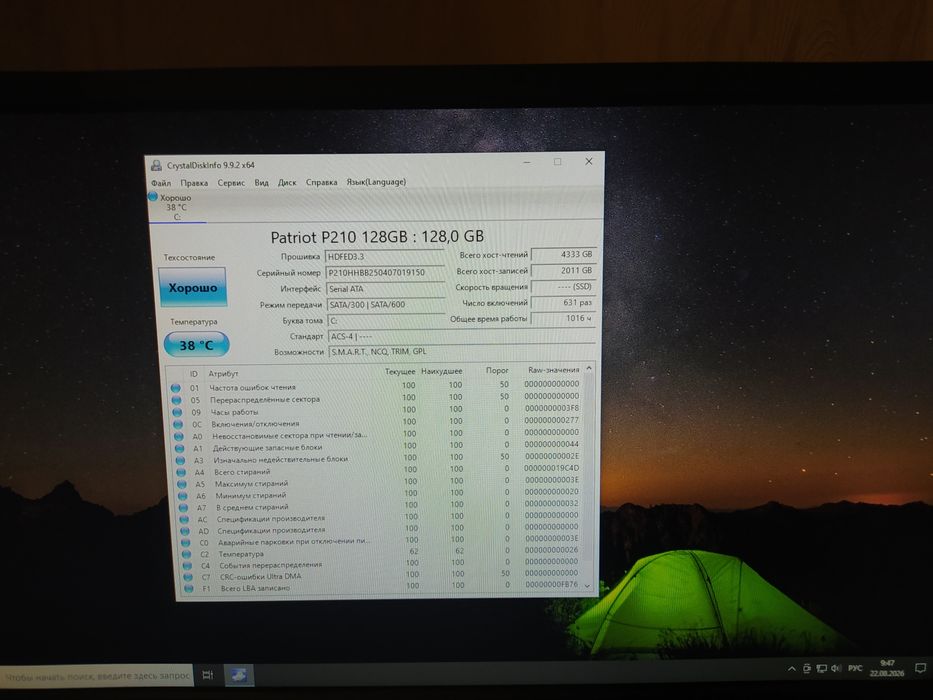Click the Текущее column header
This screenshot has width=933, height=700.
point(400,371)
